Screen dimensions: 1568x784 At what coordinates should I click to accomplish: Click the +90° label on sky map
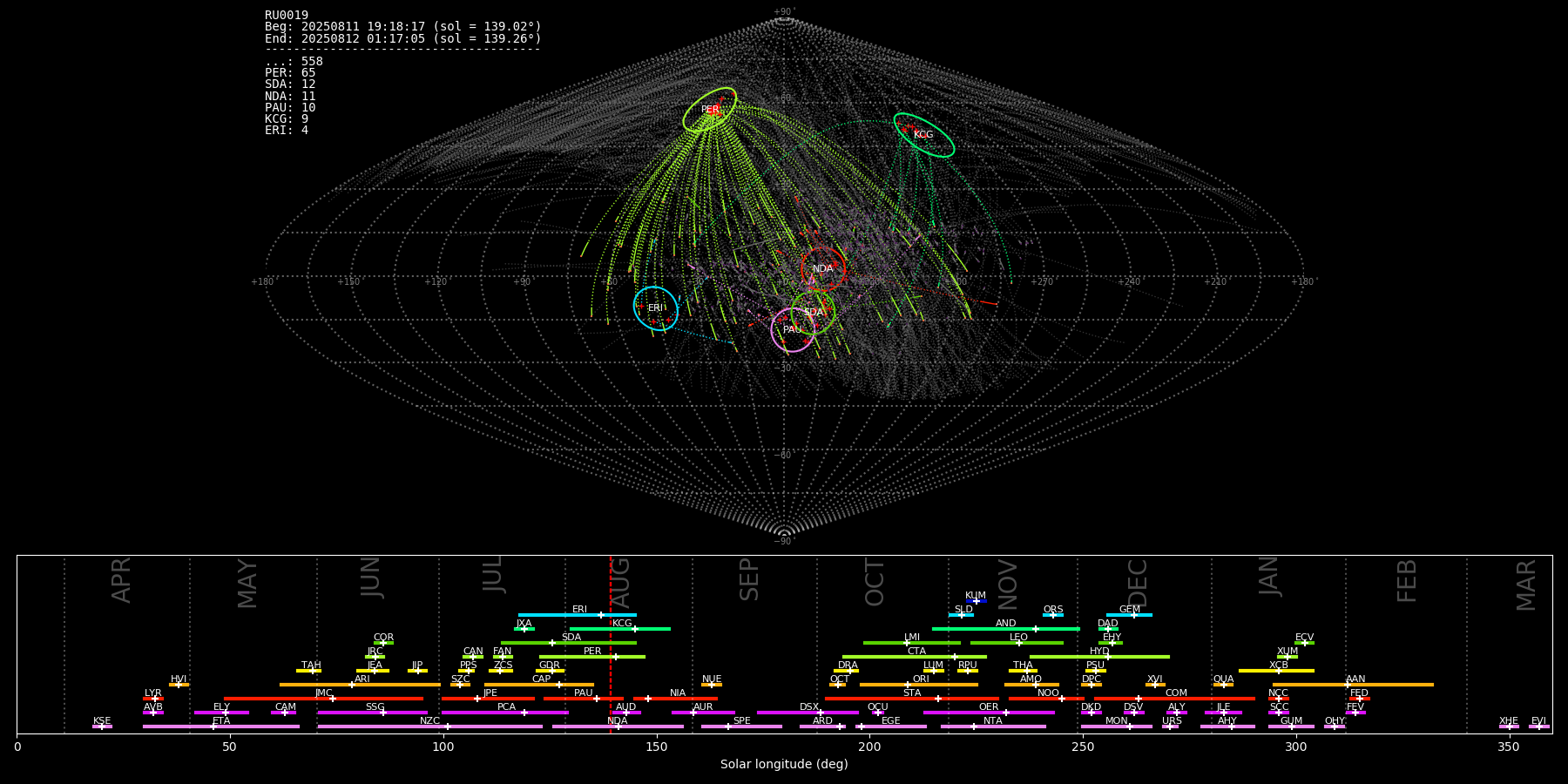coord(784,12)
